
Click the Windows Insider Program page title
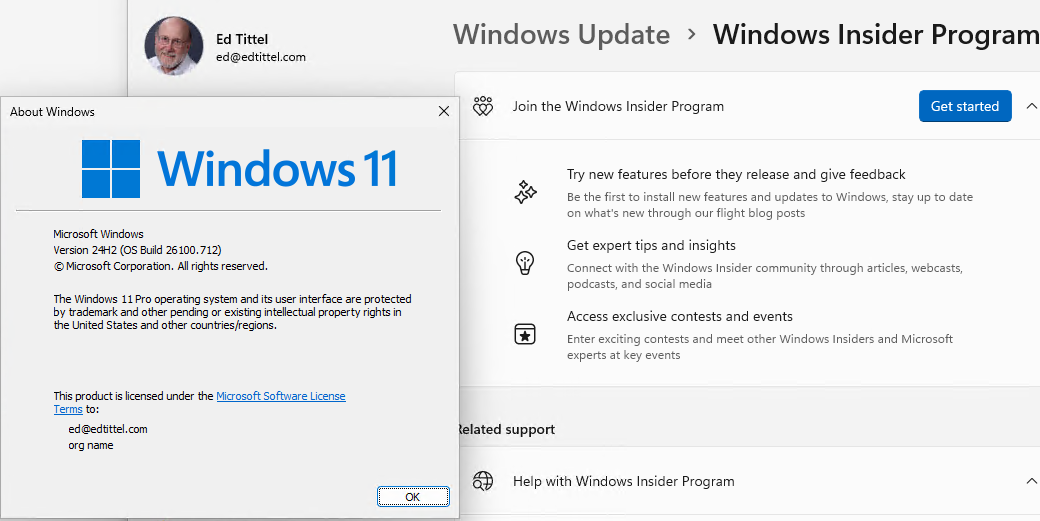pos(876,34)
